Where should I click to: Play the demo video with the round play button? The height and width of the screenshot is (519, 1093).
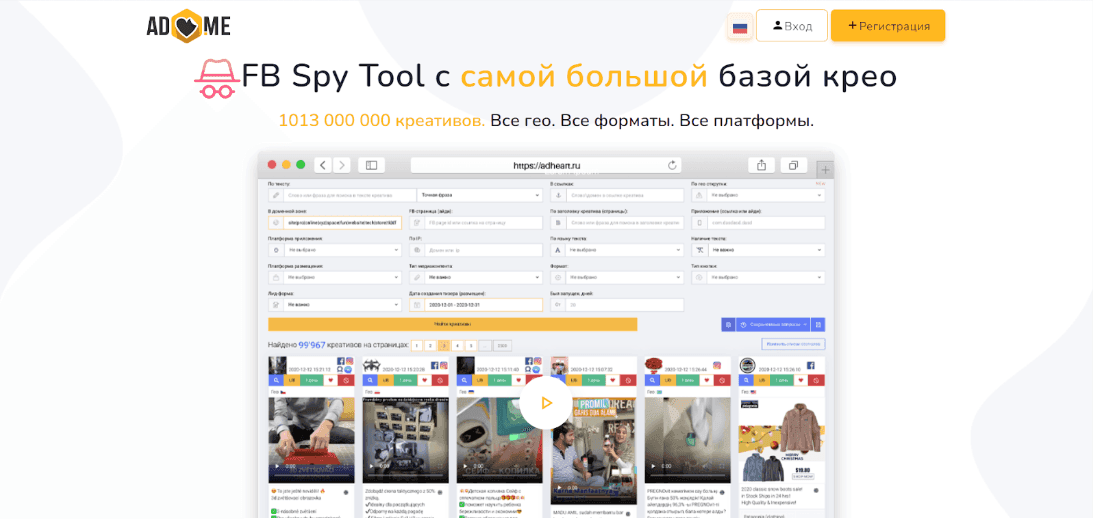545,403
